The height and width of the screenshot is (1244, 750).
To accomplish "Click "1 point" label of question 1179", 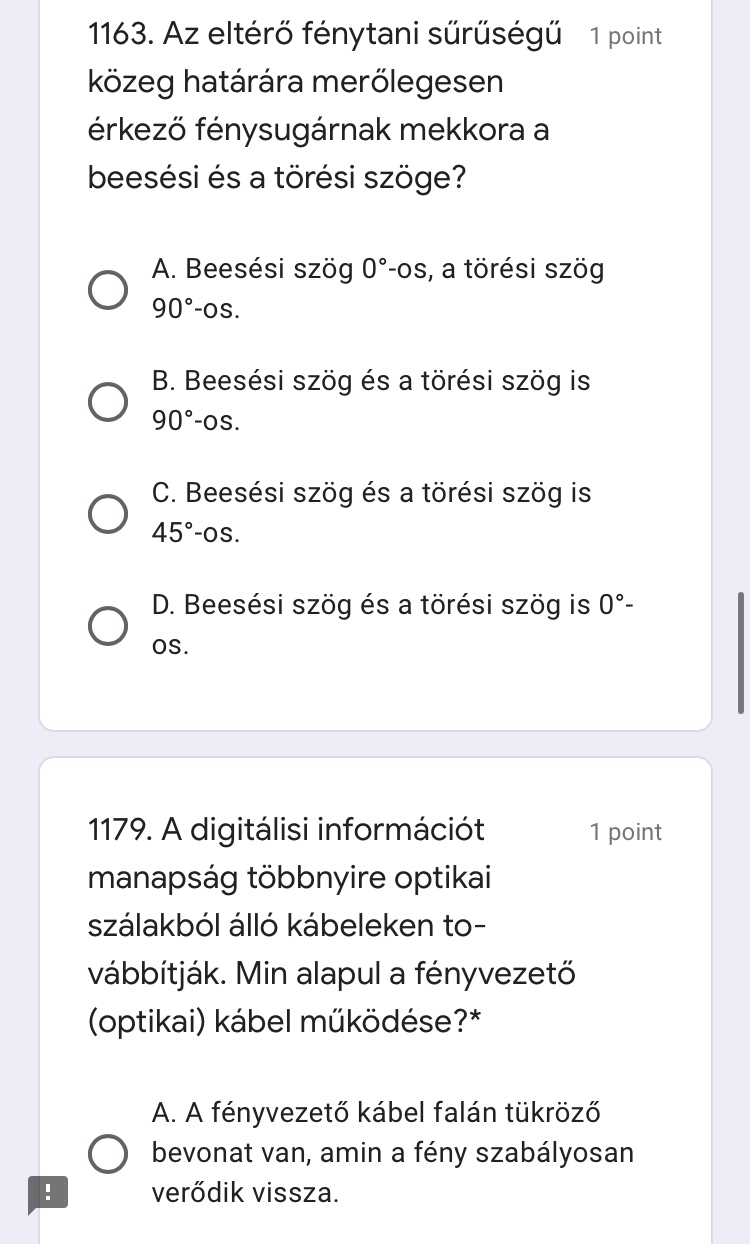I will 625,832.
